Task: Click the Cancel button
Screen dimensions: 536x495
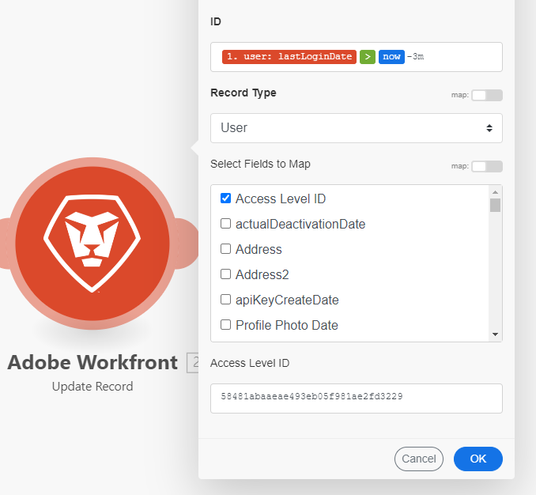Action: point(419,459)
